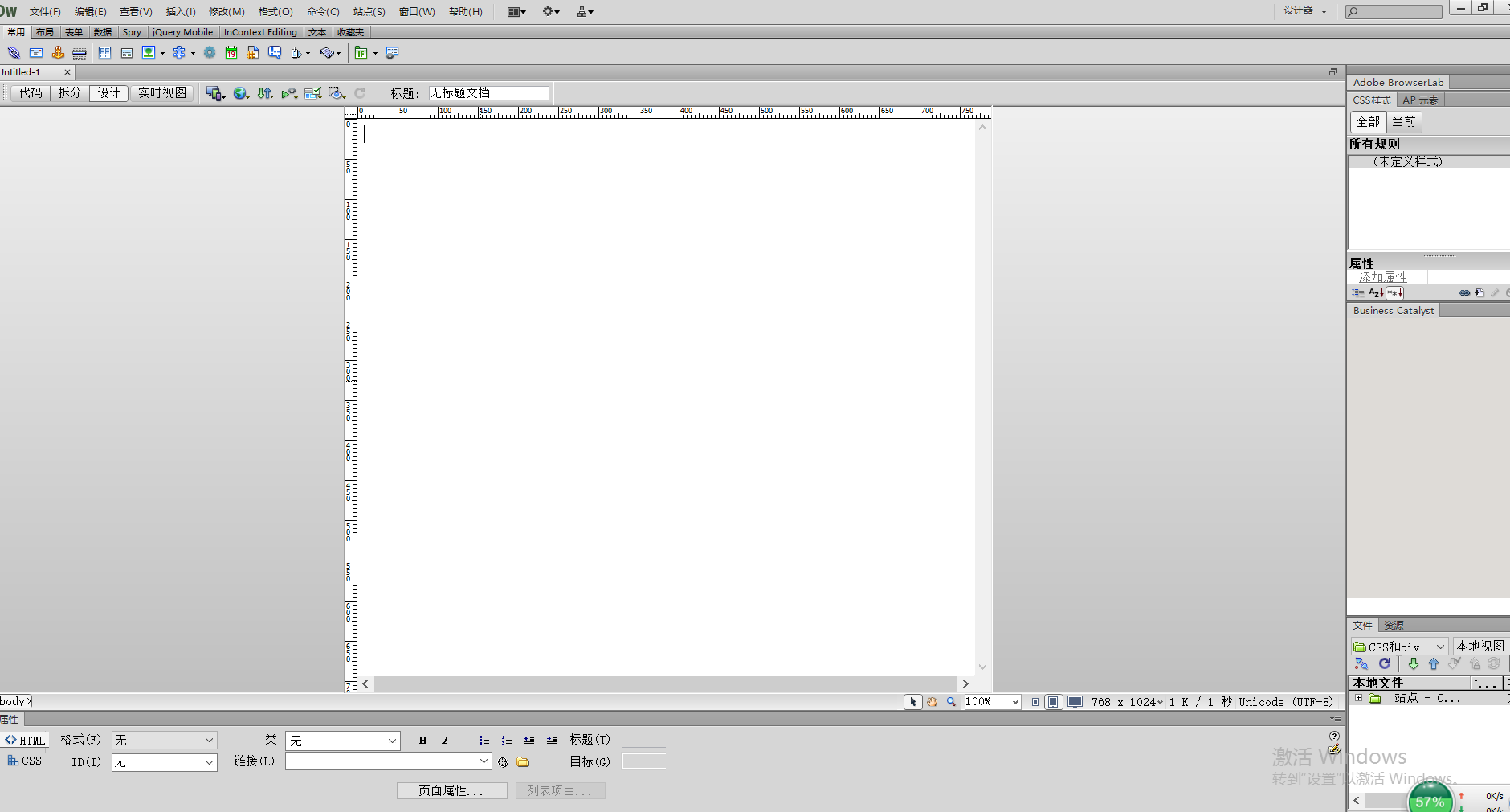Show Current CSS selection mode

click(1404, 122)
